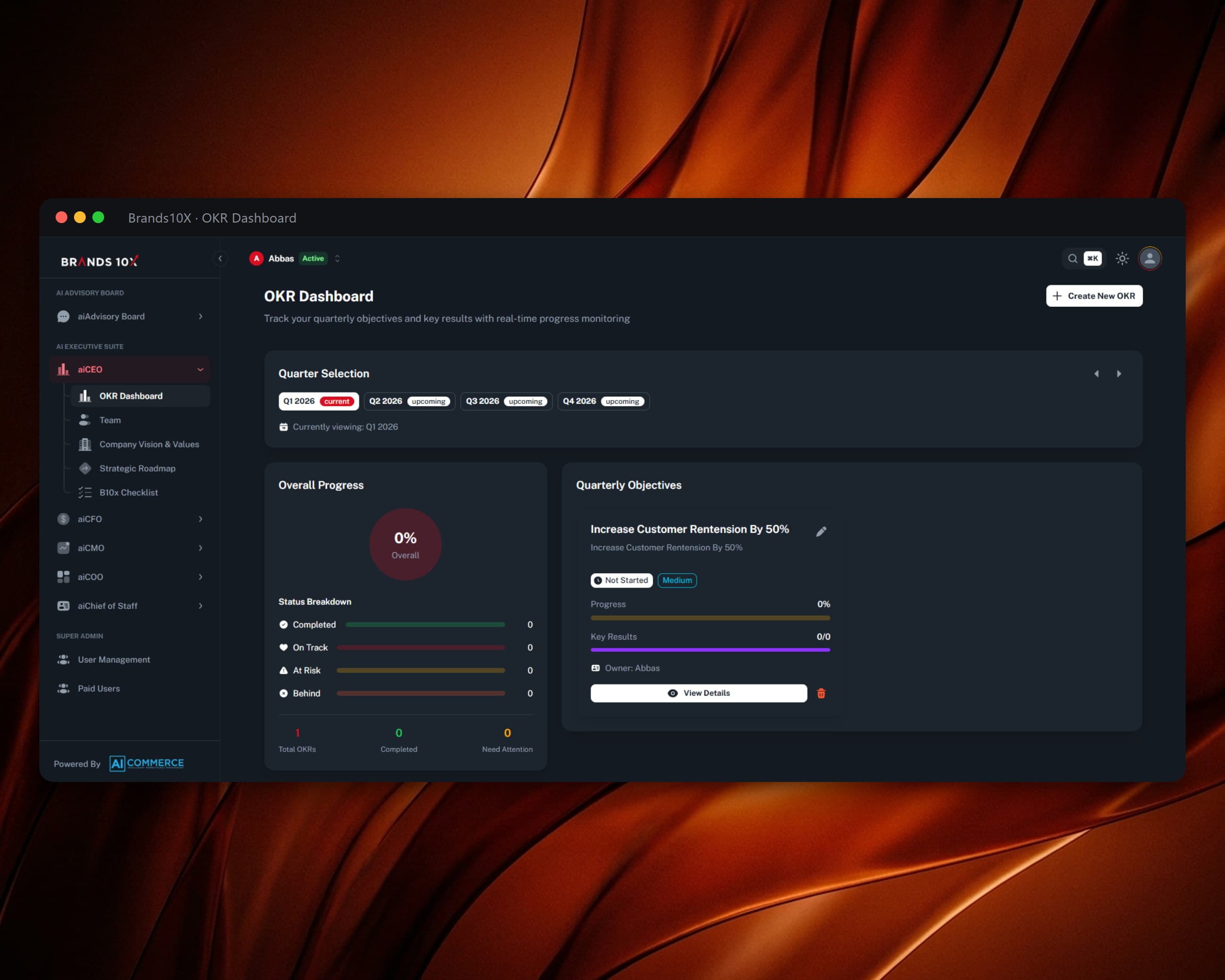Click the 0% Overall progress circle

(x=405, y=544)
